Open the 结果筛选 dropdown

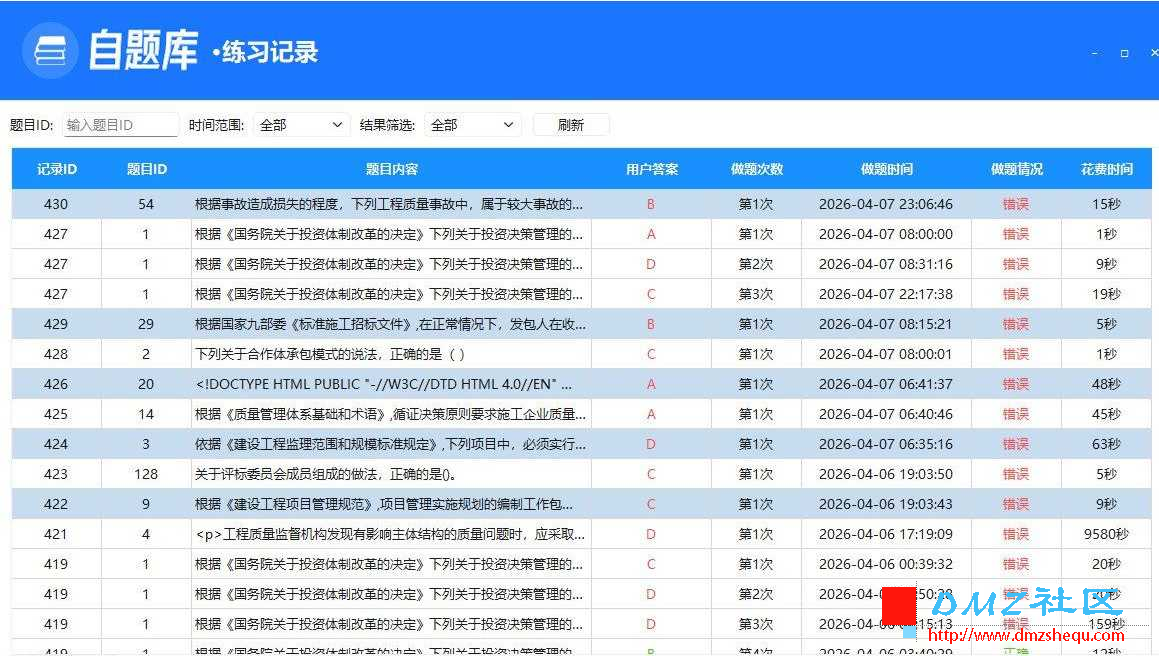(x=472, y=125)
